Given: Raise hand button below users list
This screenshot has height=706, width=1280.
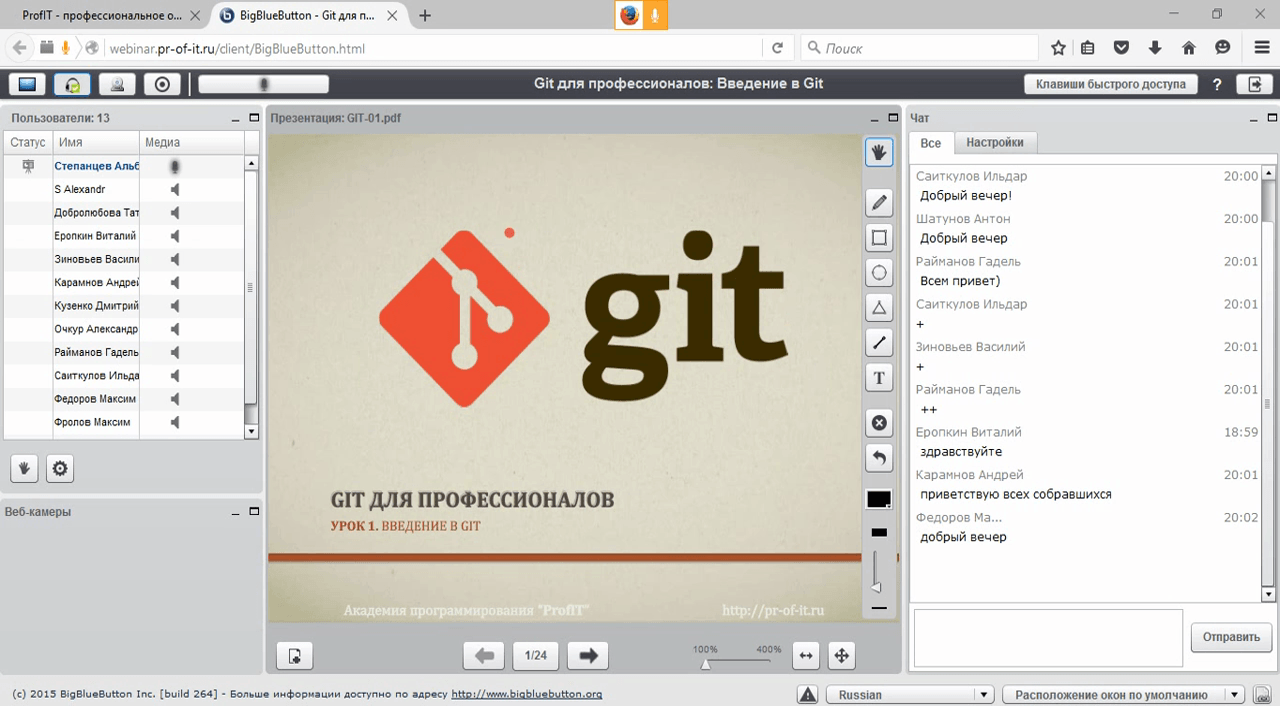Looking at the screenshot, I should point(24,468).
